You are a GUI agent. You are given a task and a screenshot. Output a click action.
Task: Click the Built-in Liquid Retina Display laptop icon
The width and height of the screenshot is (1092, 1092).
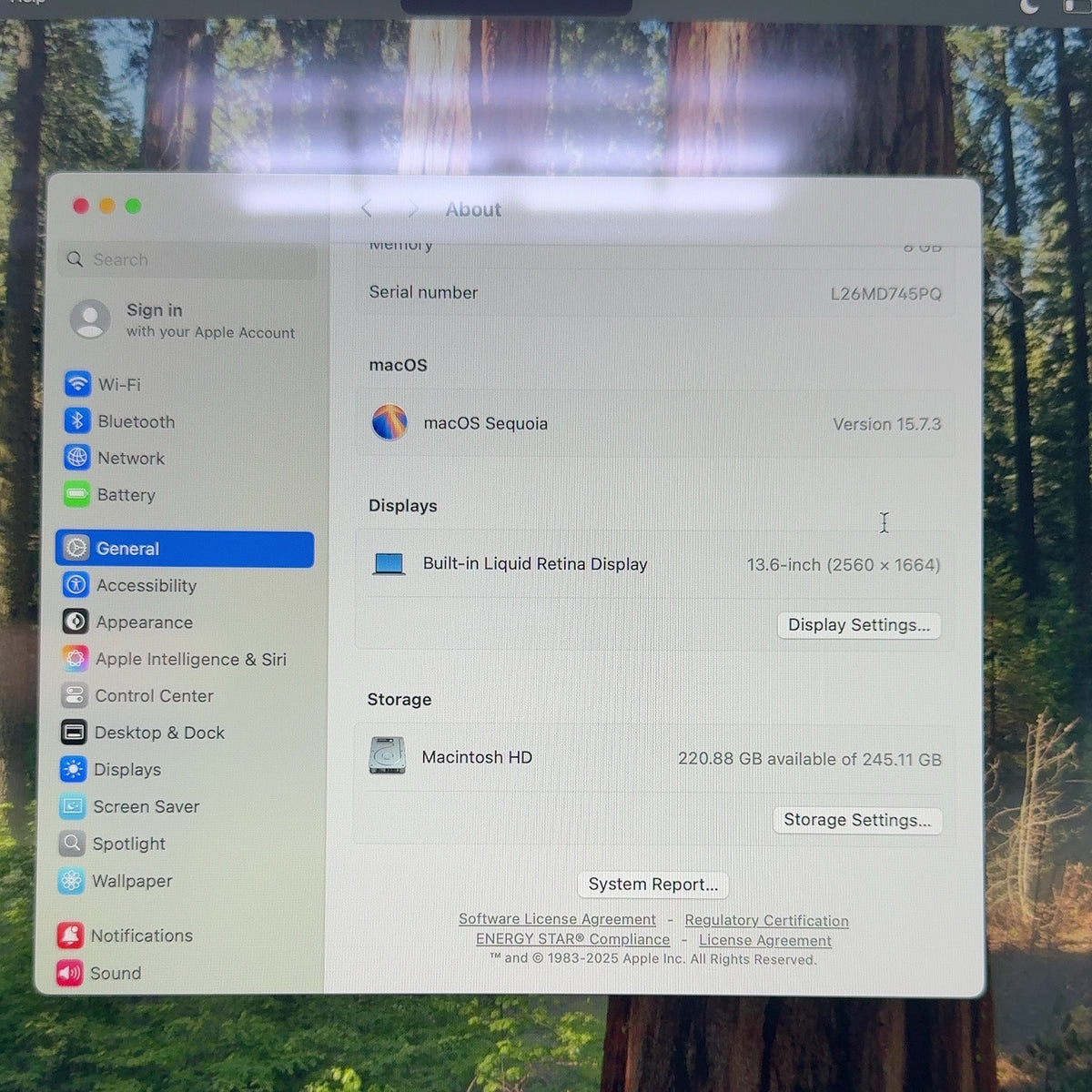tap(389, 564)
